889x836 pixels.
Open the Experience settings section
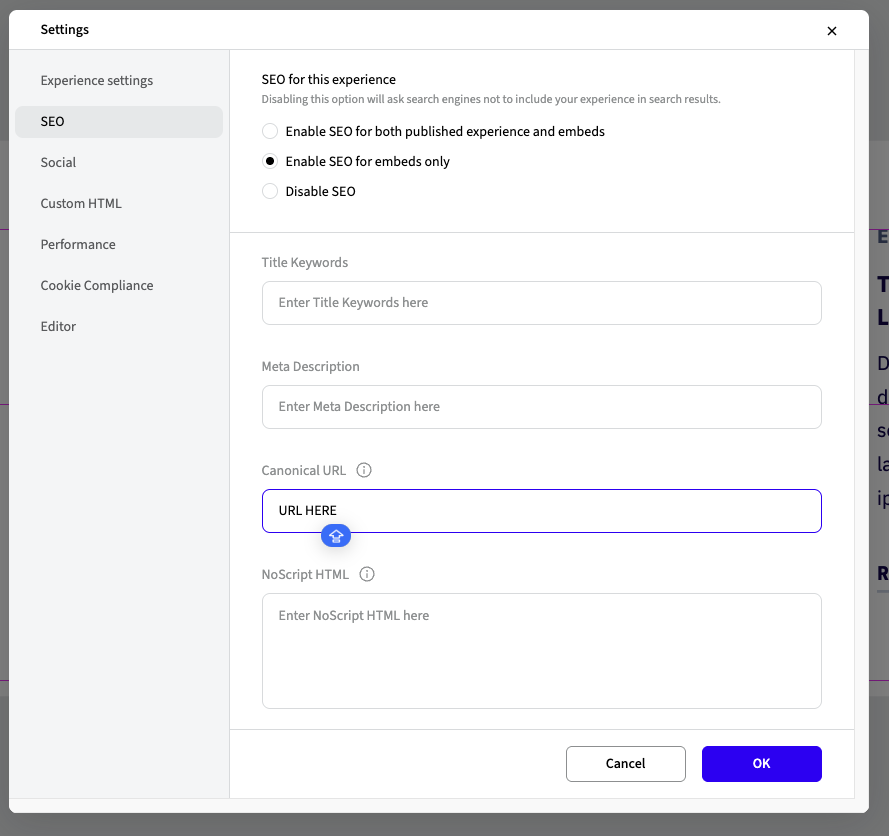pos(97,80)
